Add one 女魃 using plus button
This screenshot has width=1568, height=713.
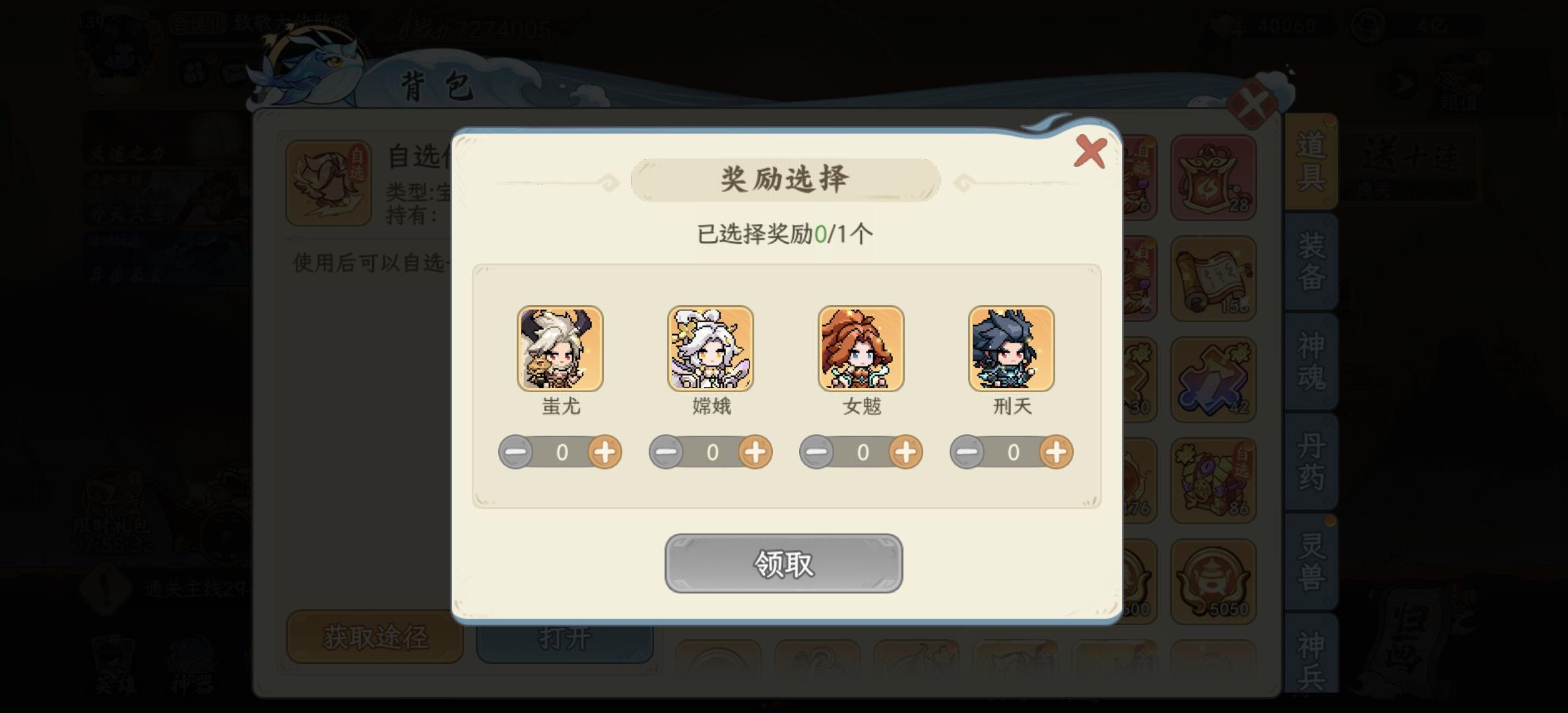coord(906,452)
